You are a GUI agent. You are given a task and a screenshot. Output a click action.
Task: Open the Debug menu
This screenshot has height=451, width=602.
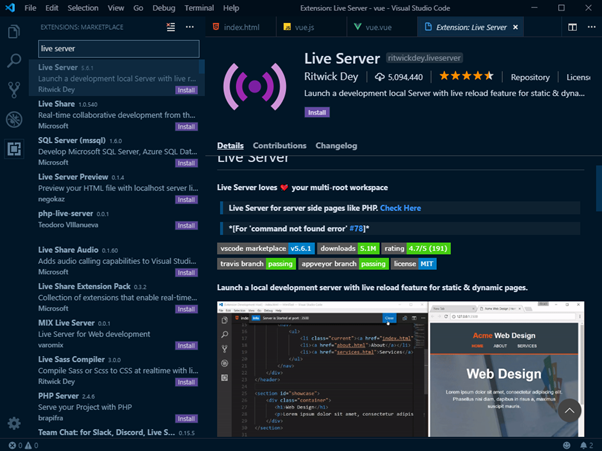pyautogui.click(x=164, y=8)
